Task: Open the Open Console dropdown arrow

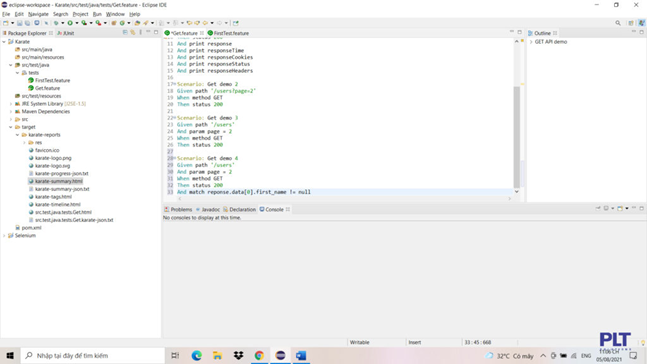Action: [627, 208]
